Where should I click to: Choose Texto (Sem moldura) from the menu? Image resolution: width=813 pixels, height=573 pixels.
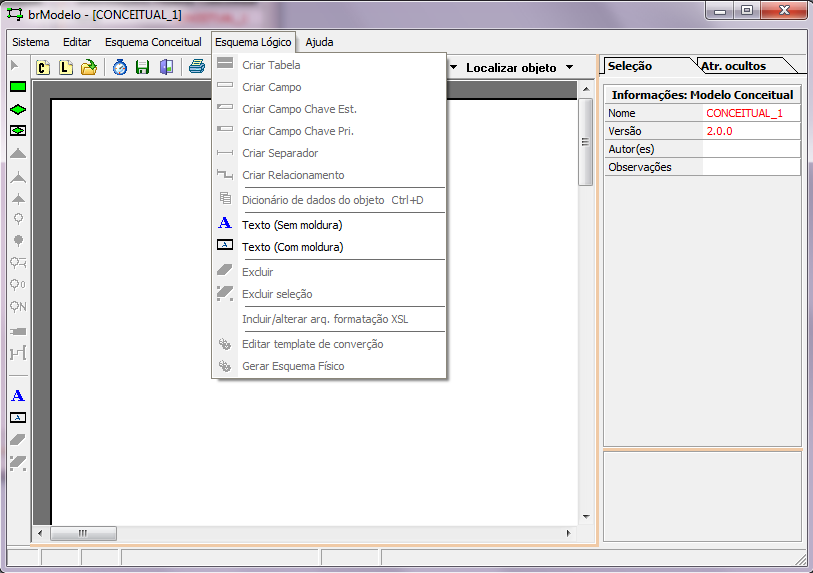tap(292, 225)
